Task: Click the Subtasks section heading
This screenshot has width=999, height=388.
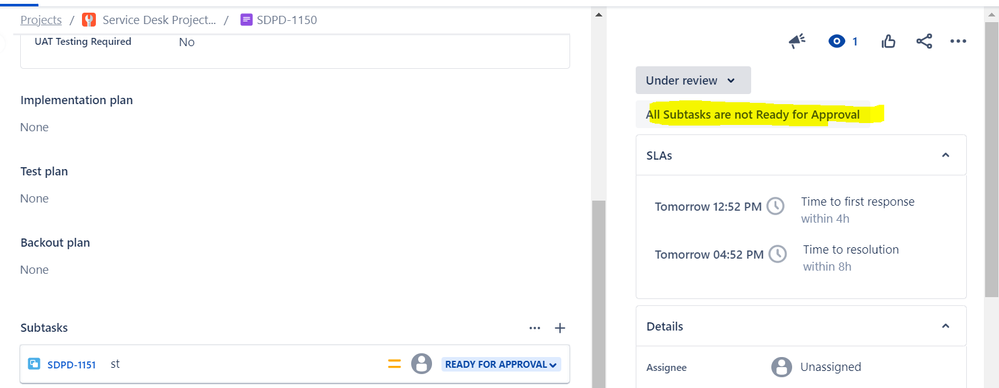Action: [x=44, y=327]
